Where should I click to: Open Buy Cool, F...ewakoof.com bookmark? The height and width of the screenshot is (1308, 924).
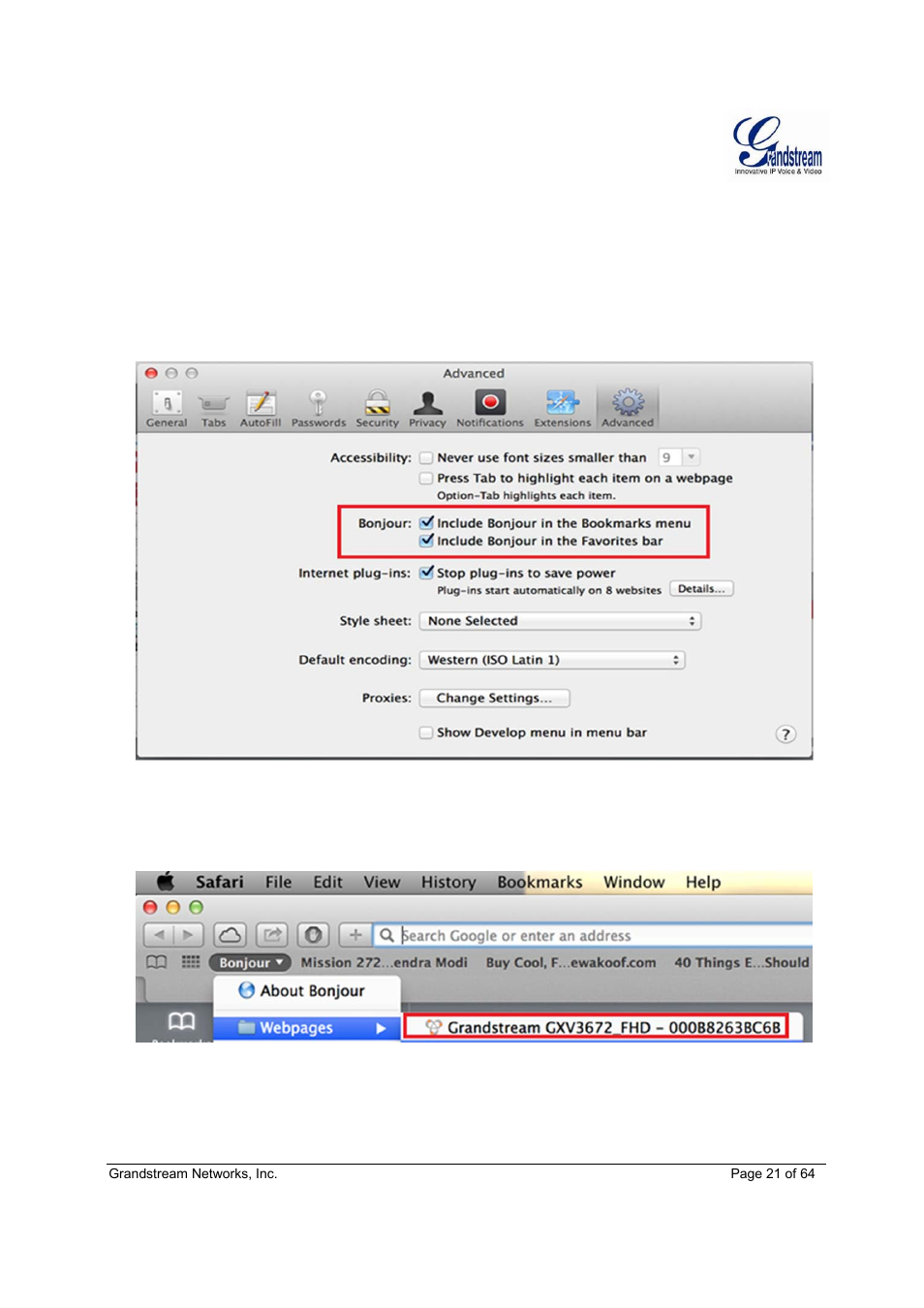click(570, 962)
